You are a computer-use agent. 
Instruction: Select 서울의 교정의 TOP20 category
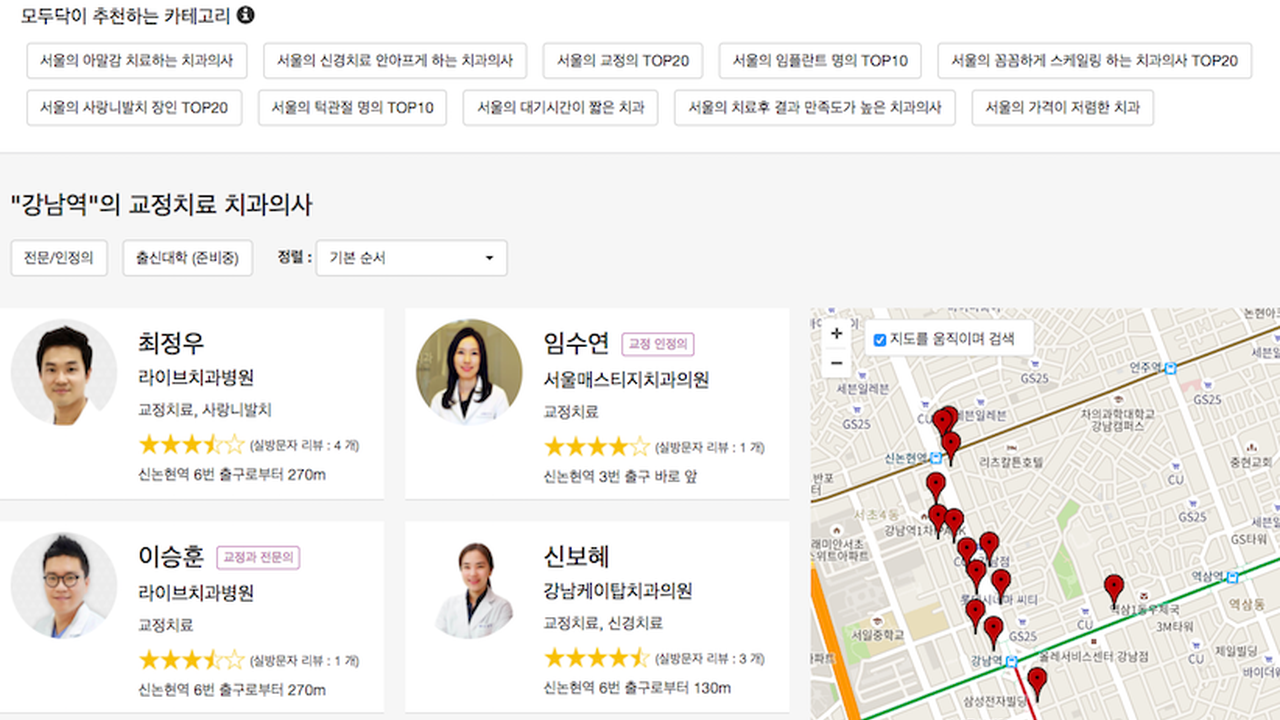point(623,61)
